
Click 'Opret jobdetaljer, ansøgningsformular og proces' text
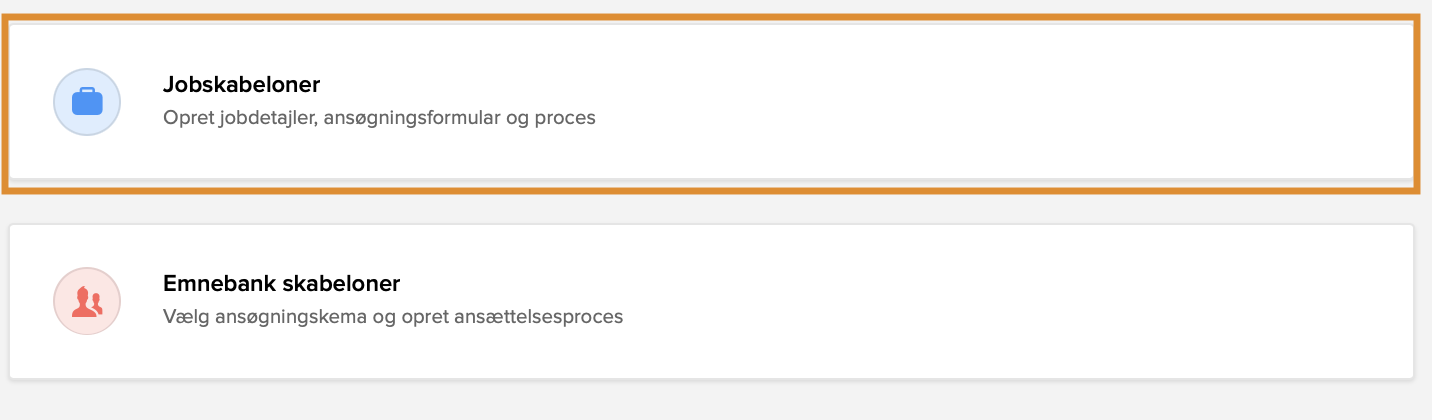(379, 118)
